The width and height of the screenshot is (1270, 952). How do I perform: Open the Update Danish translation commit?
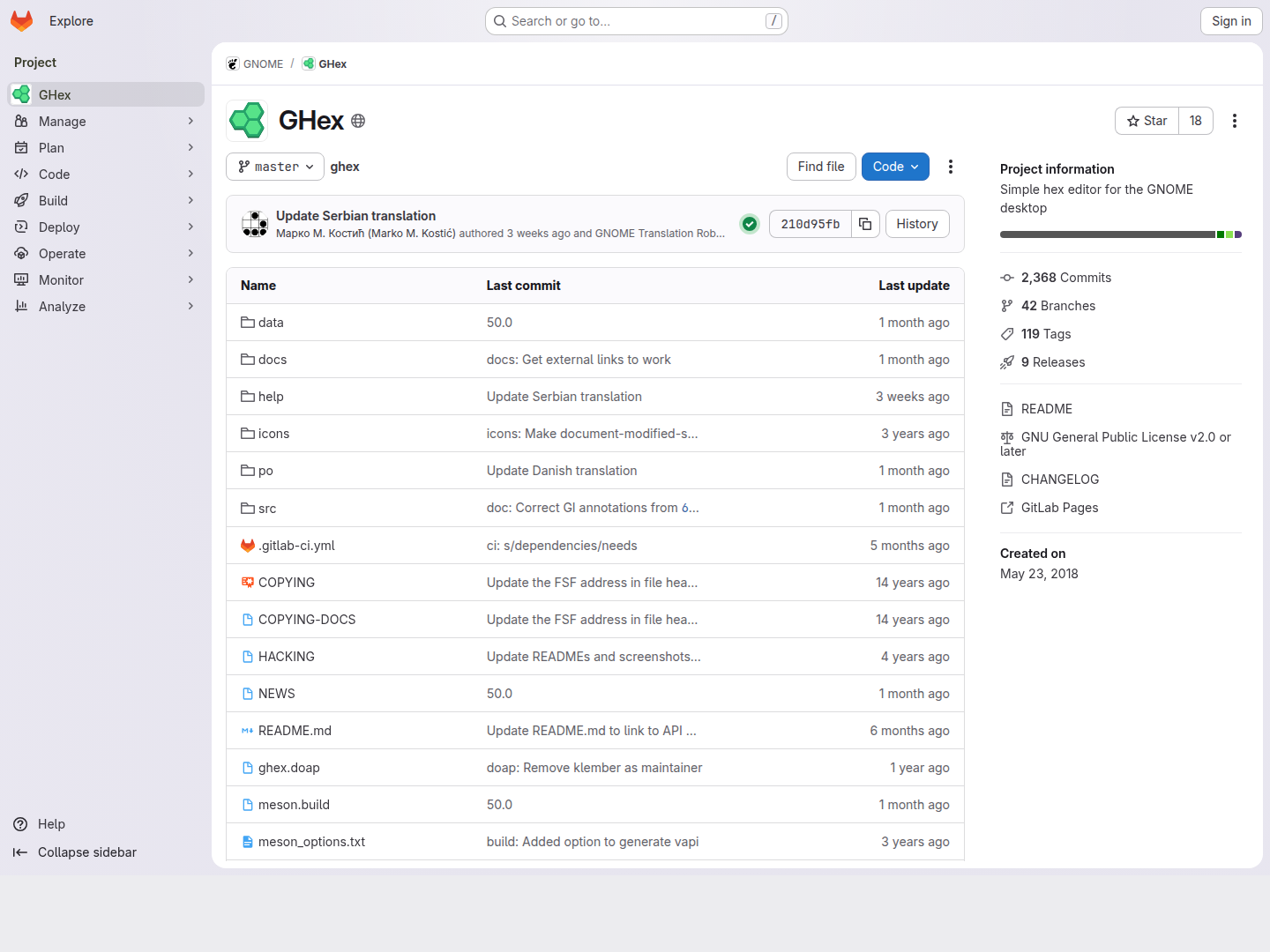(562, 471)
